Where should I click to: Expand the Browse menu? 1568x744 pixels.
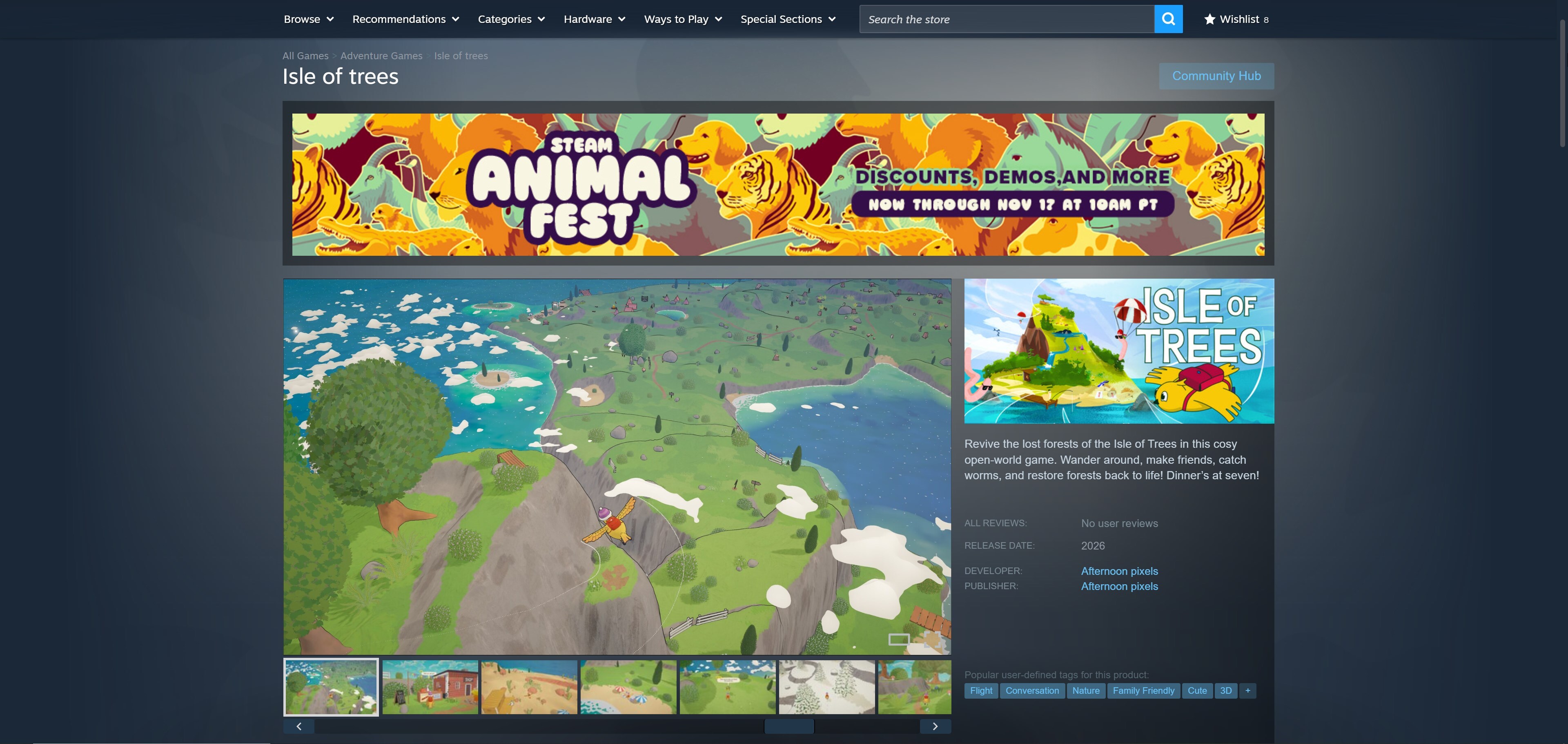[x=309, y=20]
